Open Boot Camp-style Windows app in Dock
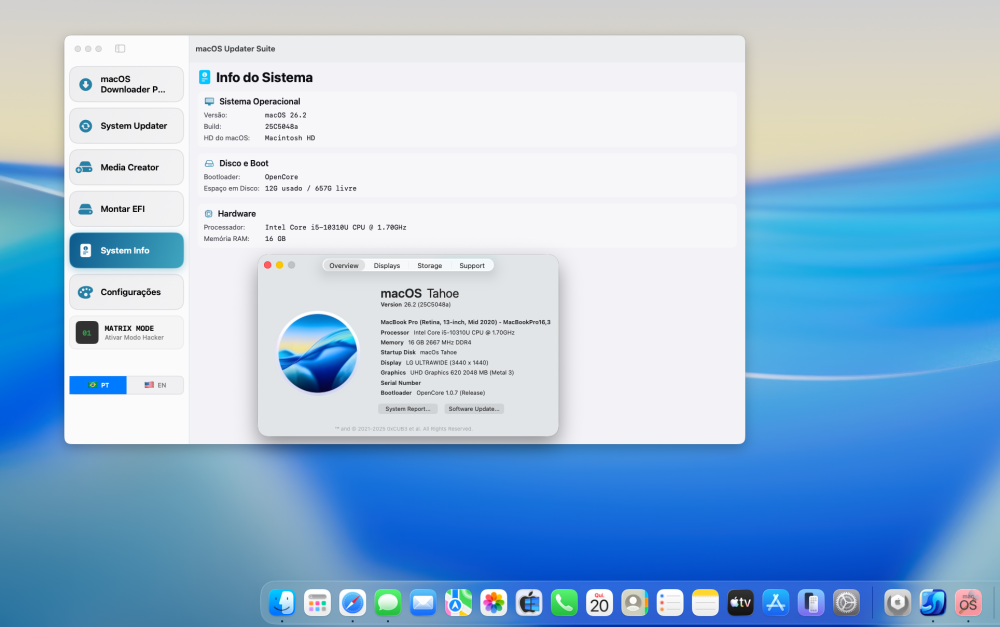The width and height of the screenshot is (1000, 627). click(x=529, y=603)
